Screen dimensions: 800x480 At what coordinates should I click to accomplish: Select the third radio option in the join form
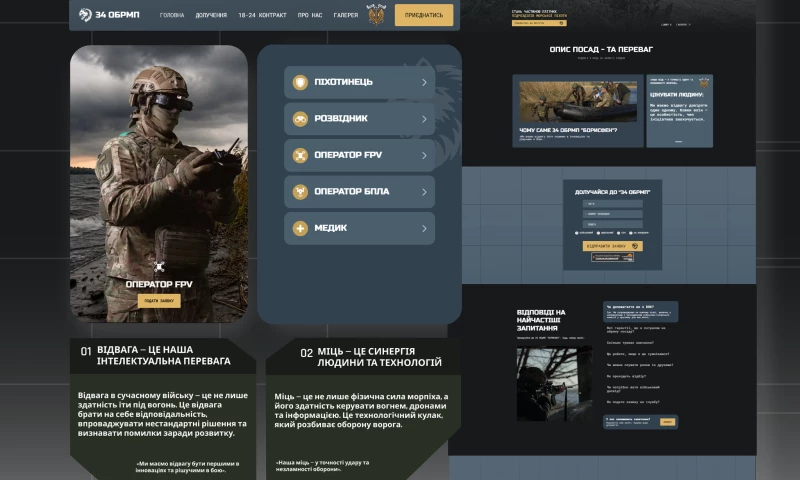618,233
